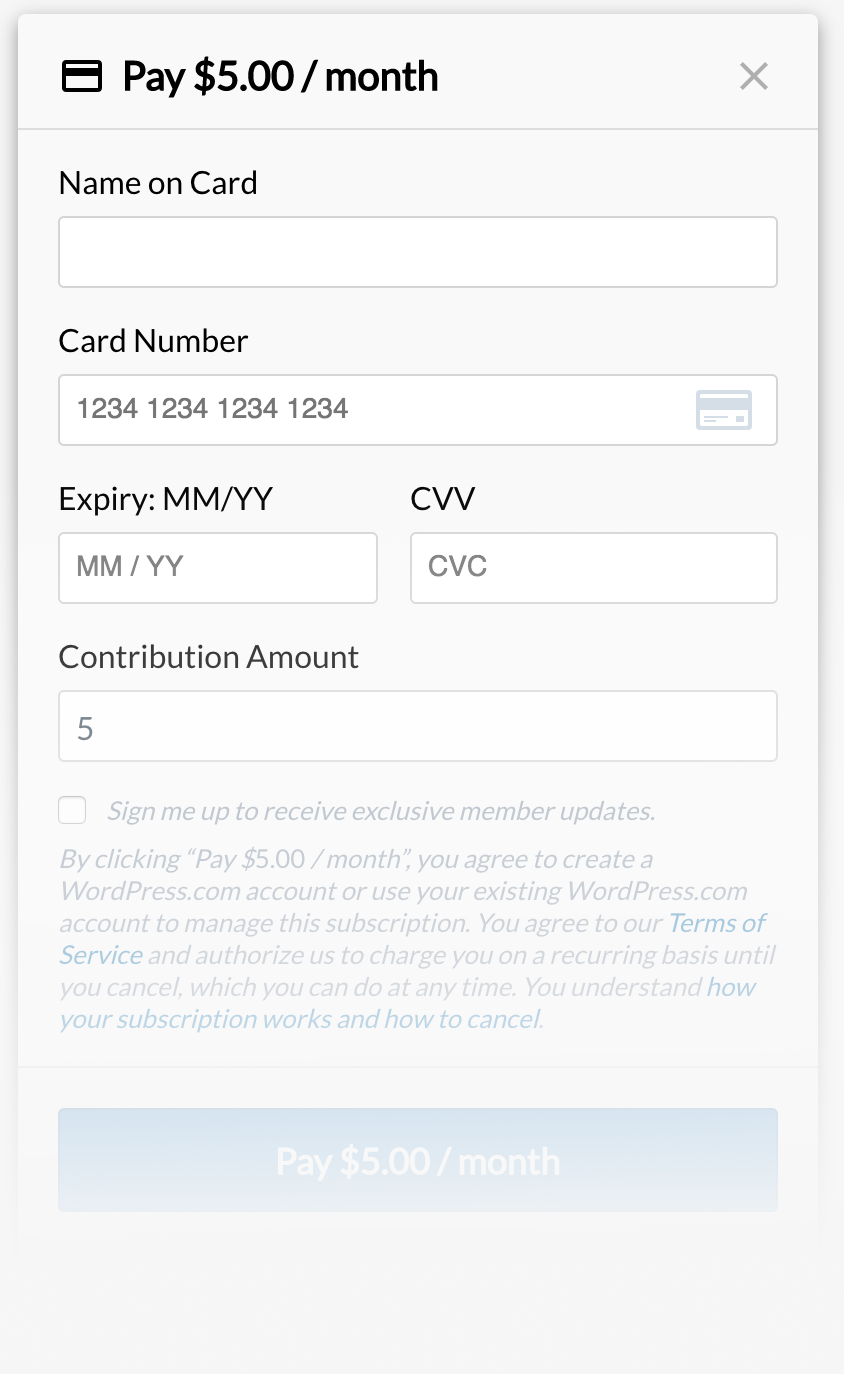Open the Terms of Service link
Viewport: 844px width, 1374px height.
point(716,923)
